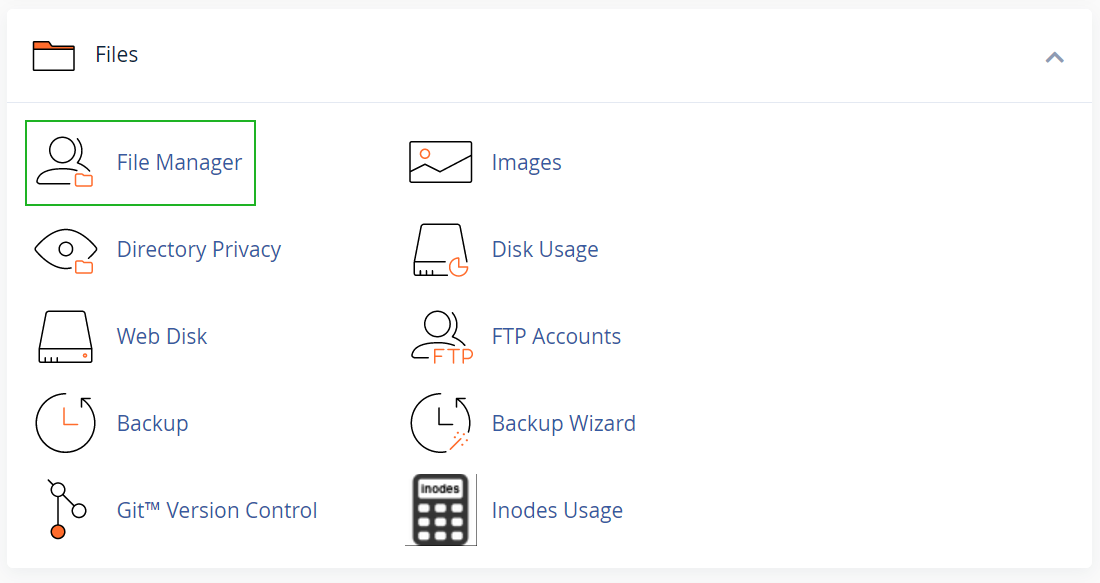Go to the Images link
This screenshot has width=1100, height=583.
526,162
